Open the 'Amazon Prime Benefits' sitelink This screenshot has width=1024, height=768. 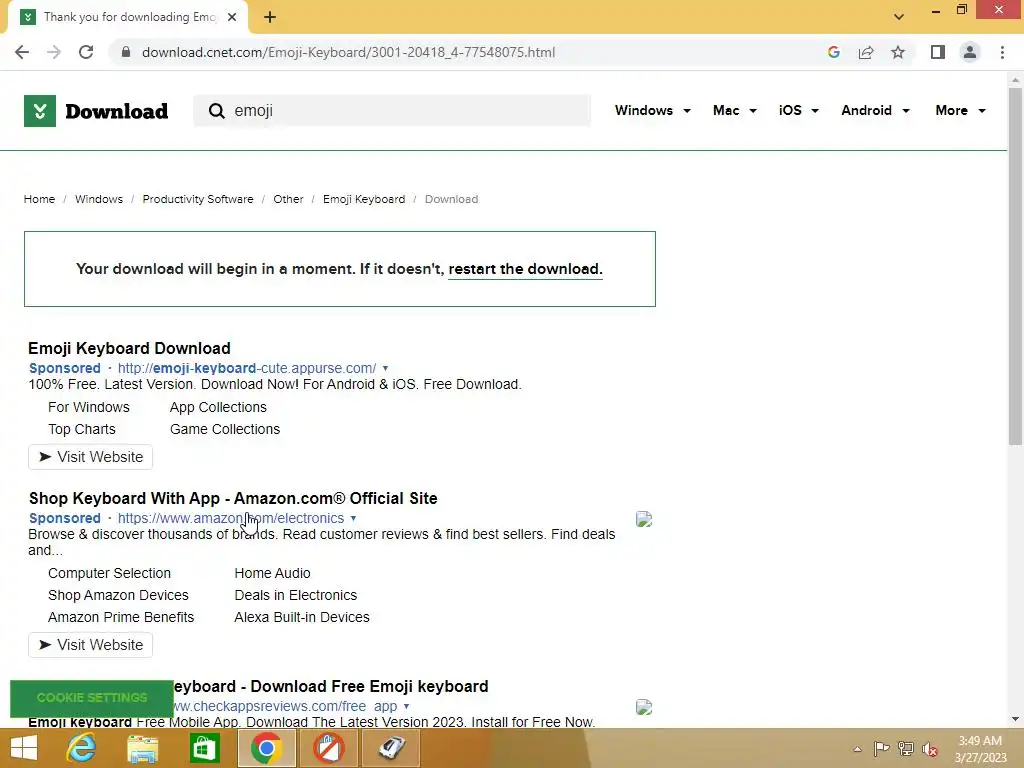coord(121,618)
